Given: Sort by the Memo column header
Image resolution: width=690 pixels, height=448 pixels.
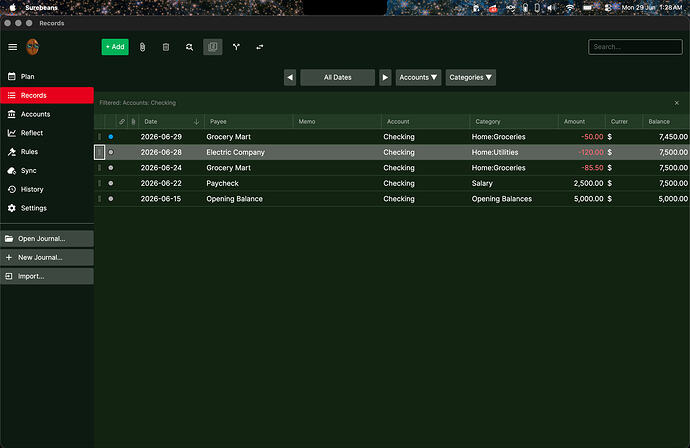Looking at the screenshot, I should pos(337,121).
